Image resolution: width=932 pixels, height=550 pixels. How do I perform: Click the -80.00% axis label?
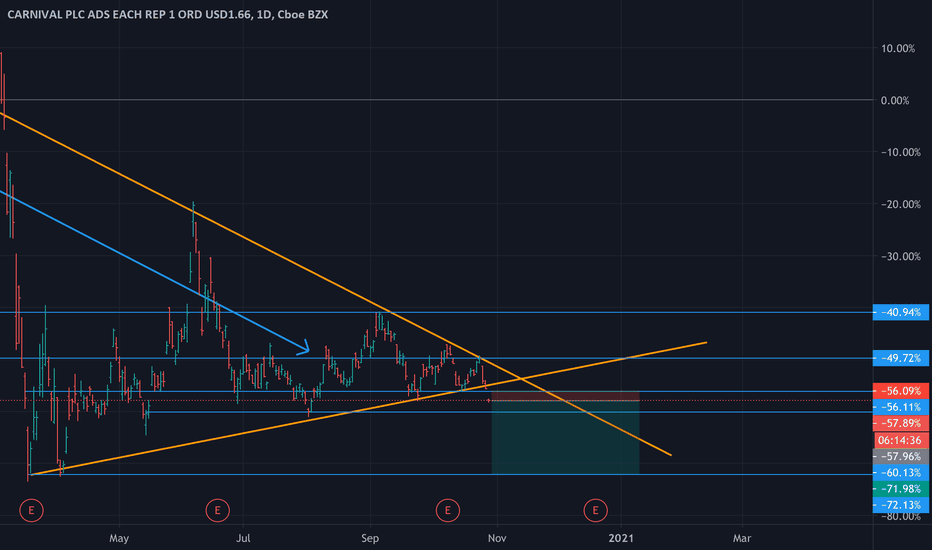900,516
